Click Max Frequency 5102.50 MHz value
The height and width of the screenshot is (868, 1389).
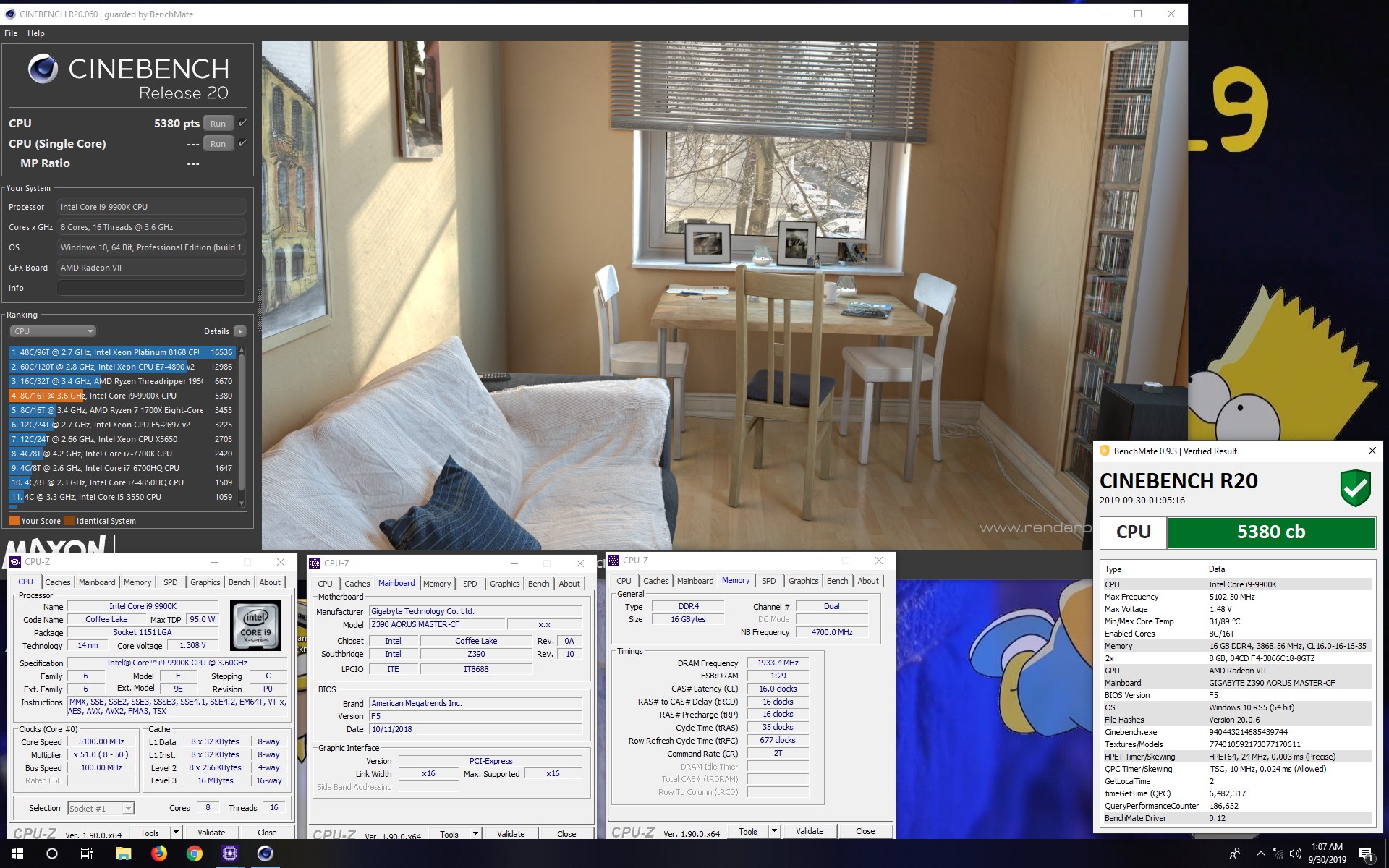(1232, 597)
